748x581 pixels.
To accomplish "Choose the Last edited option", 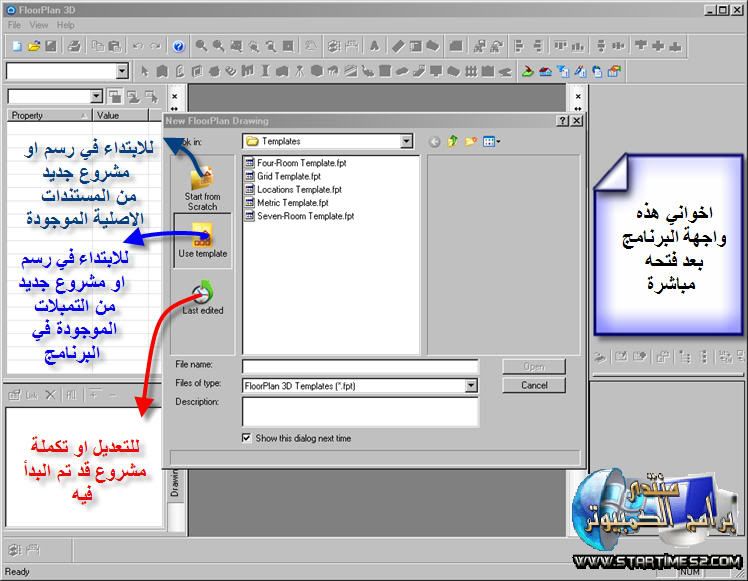I will coord(203,298).
